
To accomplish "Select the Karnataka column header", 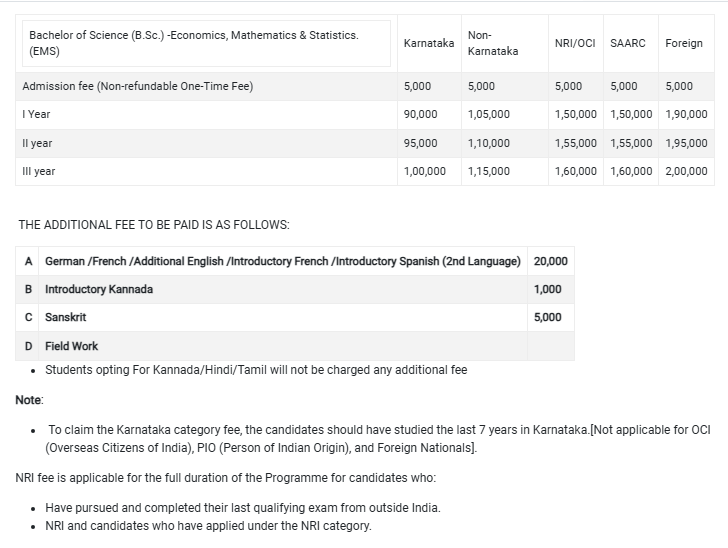I will click(x=428, y=43).
